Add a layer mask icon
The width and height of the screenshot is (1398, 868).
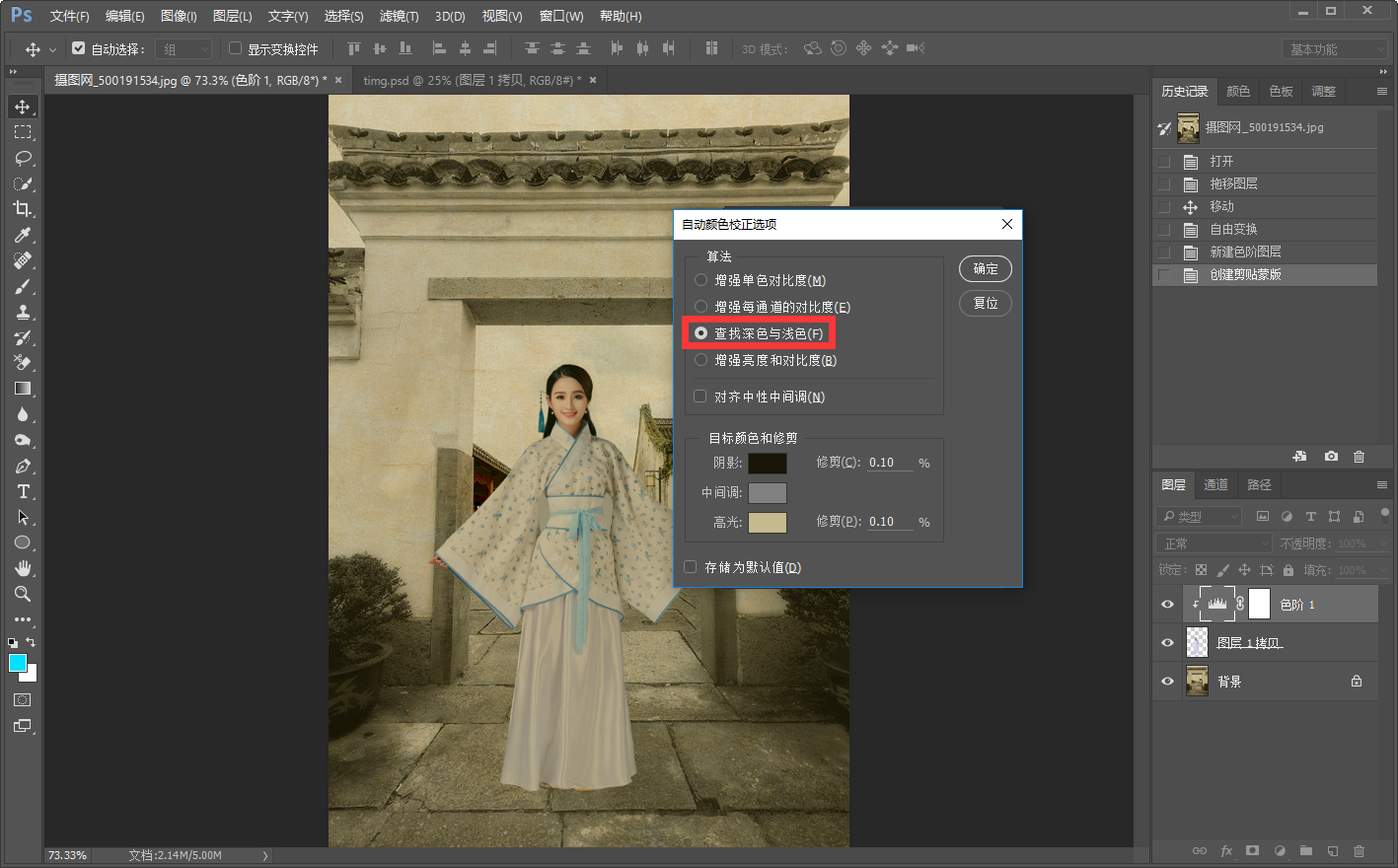pyautogui.click(x=1252, y=850)
